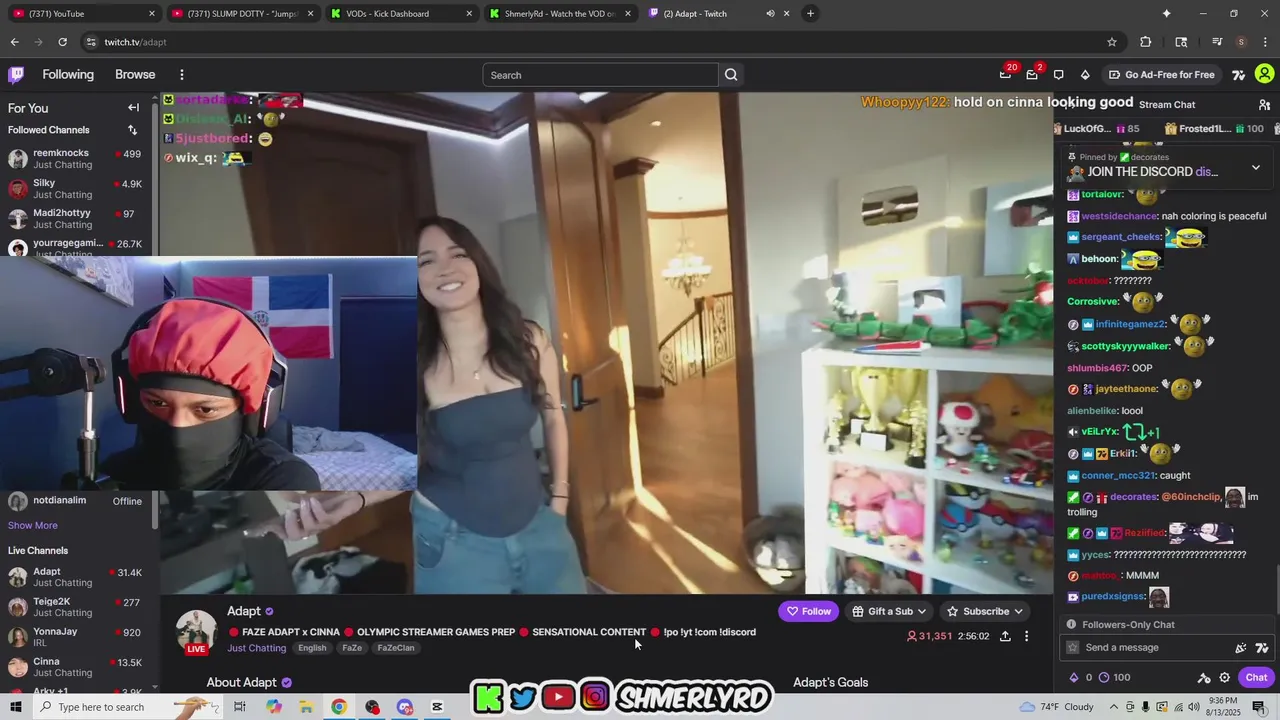Open Chrome three-dot menu

[x=1265, y=42]
